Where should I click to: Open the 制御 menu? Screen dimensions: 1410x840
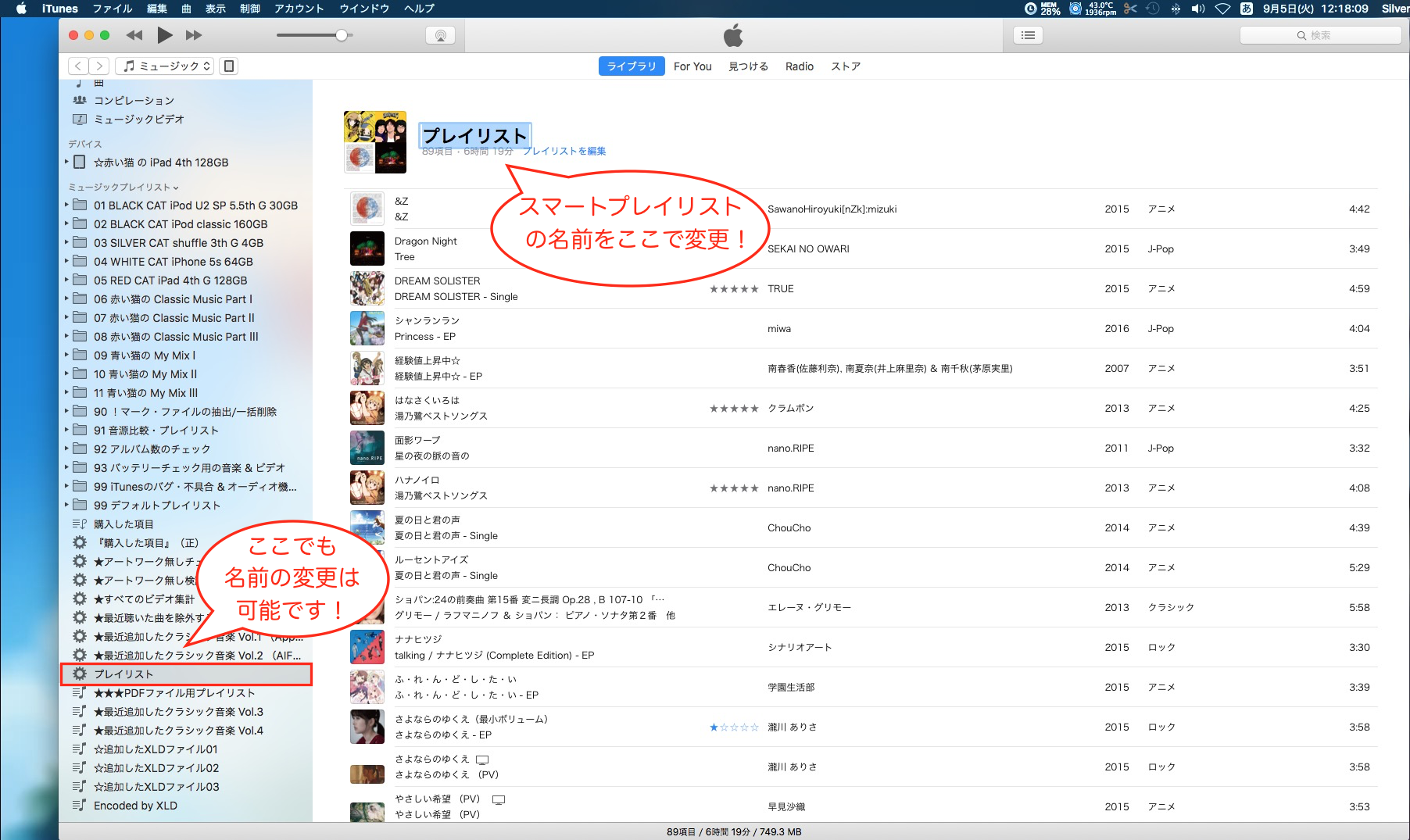(250, 9)
